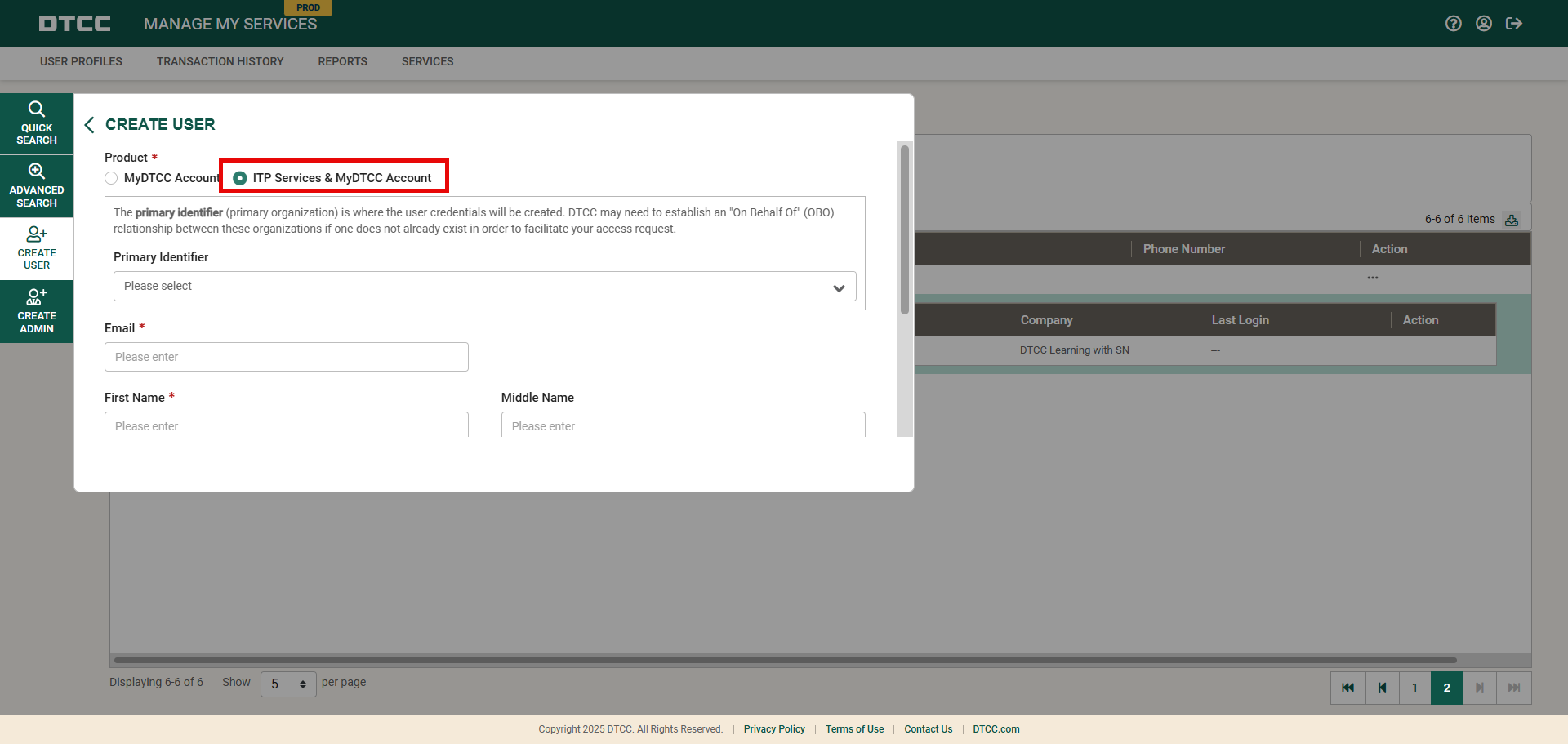Click into the Email input field

tap(286, 357)
